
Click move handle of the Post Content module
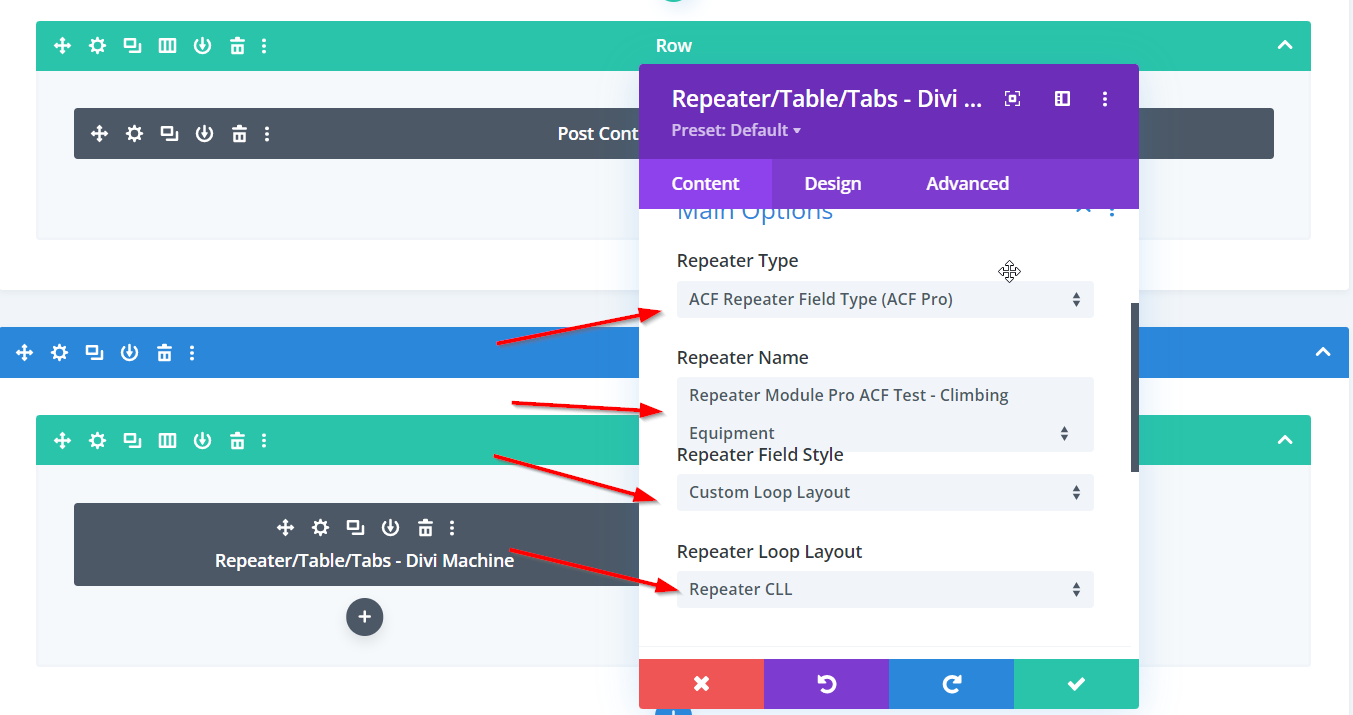pyautogui.click(x=99, y=133)
